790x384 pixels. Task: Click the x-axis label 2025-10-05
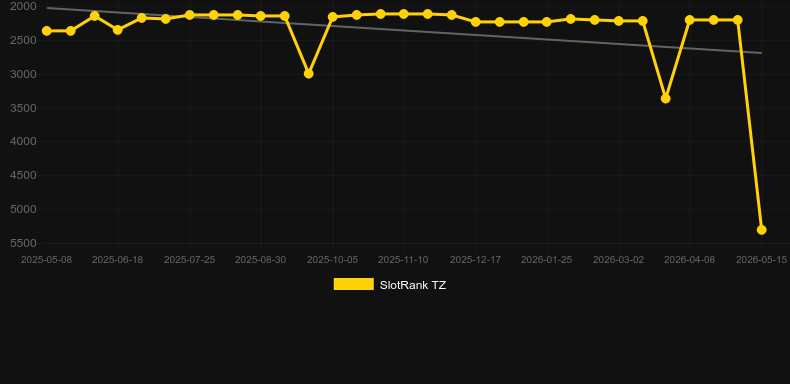click(x=333, y=260)
